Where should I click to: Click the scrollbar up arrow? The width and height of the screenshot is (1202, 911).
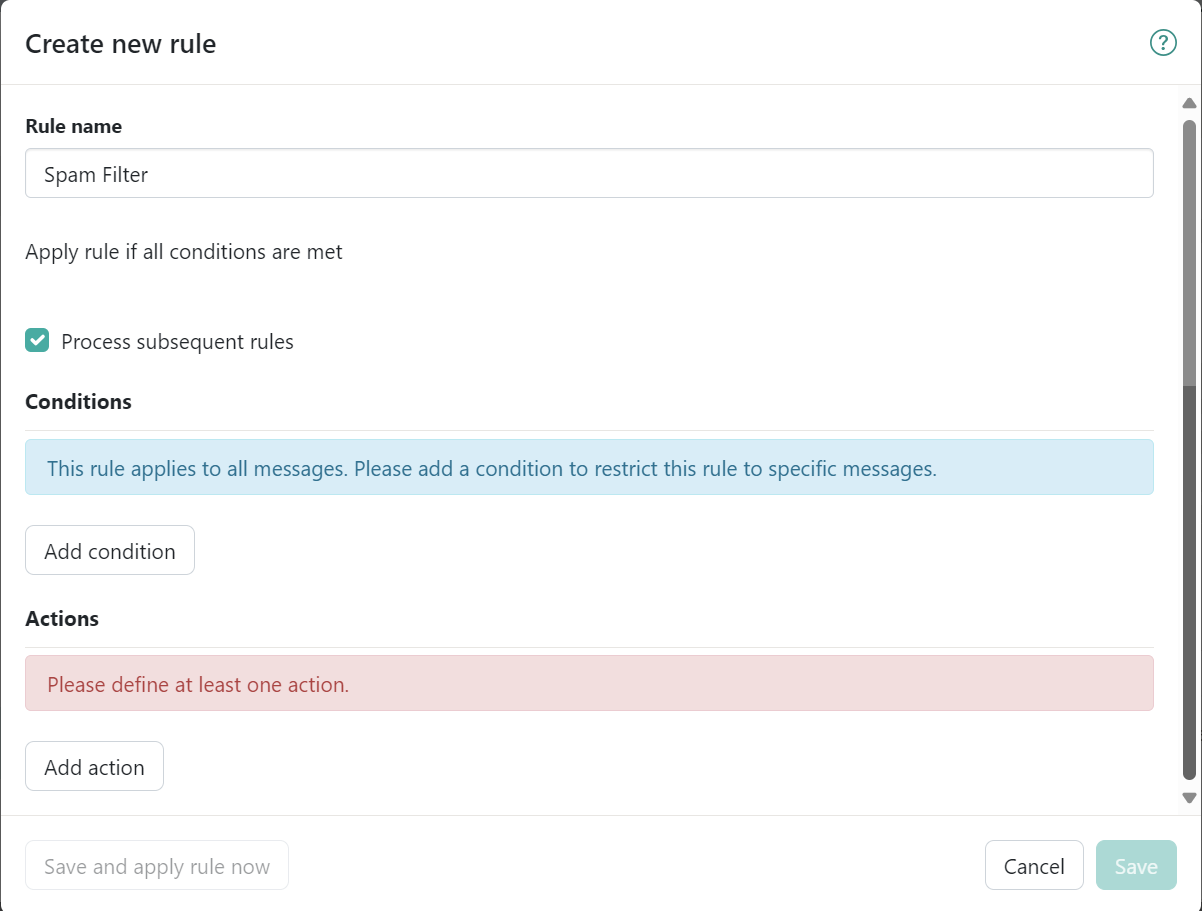[x=1189, y=102]
